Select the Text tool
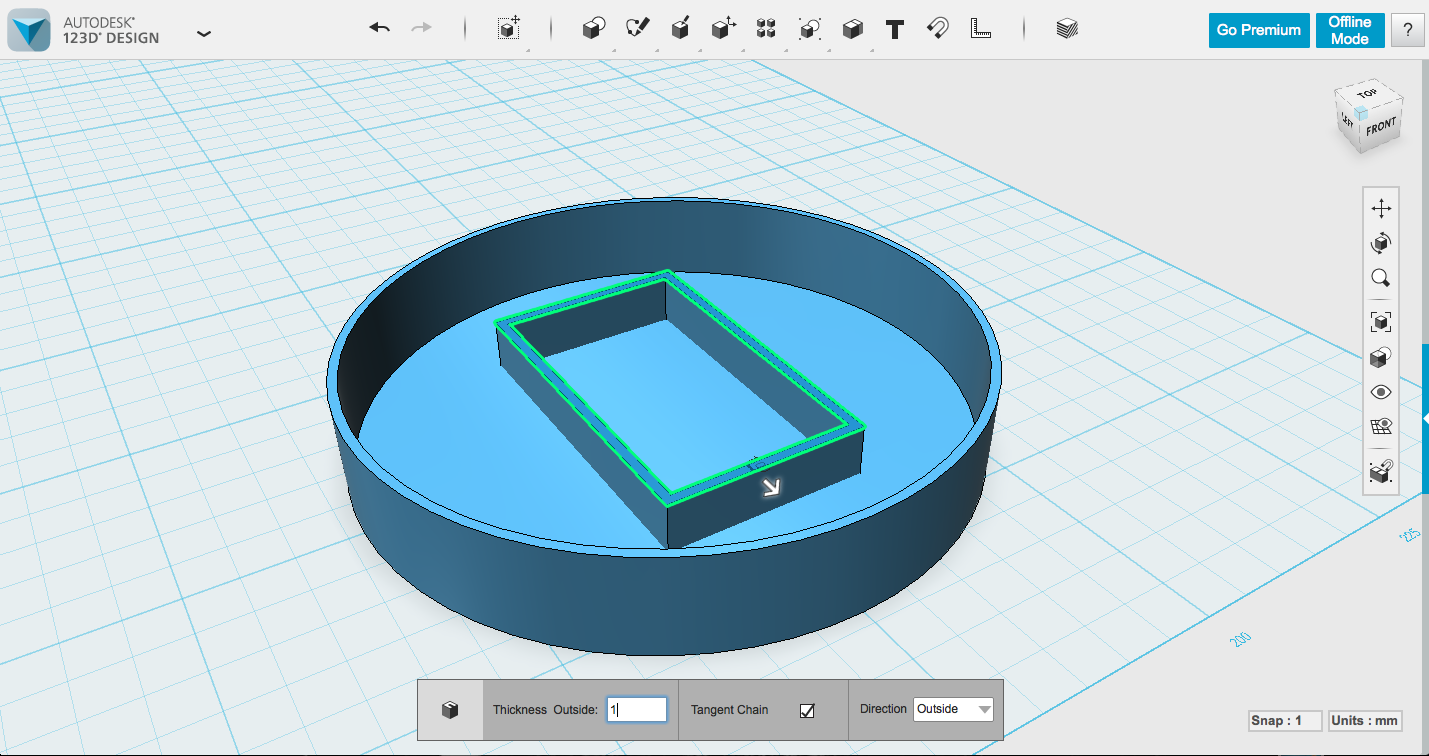 (x=894, y=28)
